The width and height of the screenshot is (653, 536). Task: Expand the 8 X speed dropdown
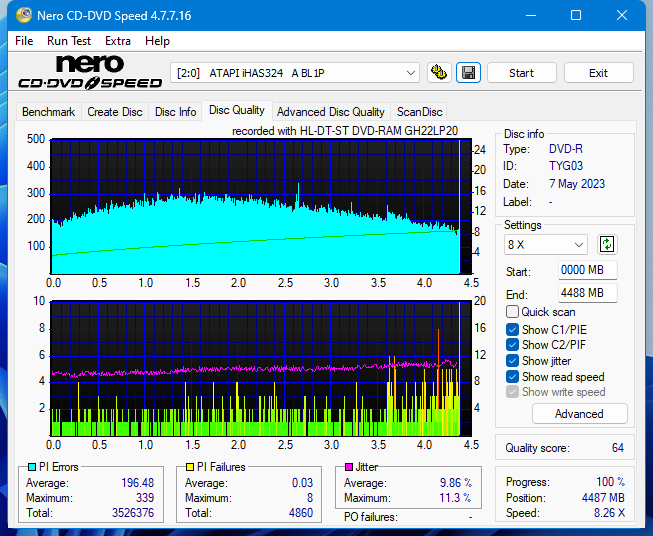(546, 244)
